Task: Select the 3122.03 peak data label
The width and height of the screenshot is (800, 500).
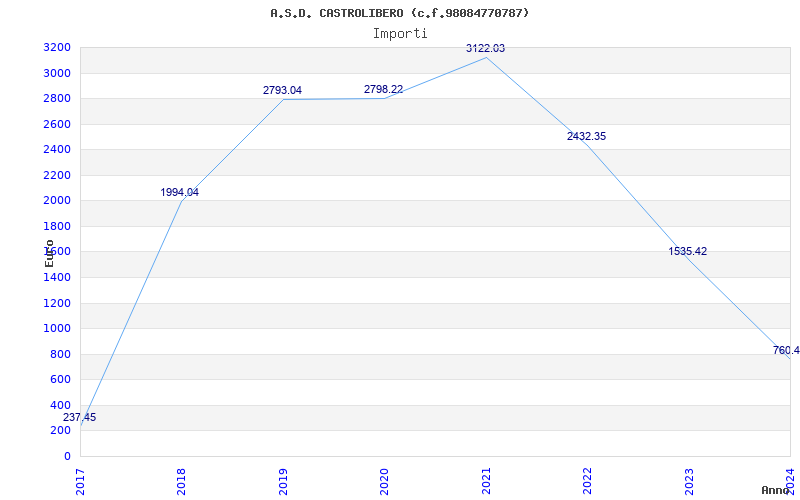Action: pos(485,48)
